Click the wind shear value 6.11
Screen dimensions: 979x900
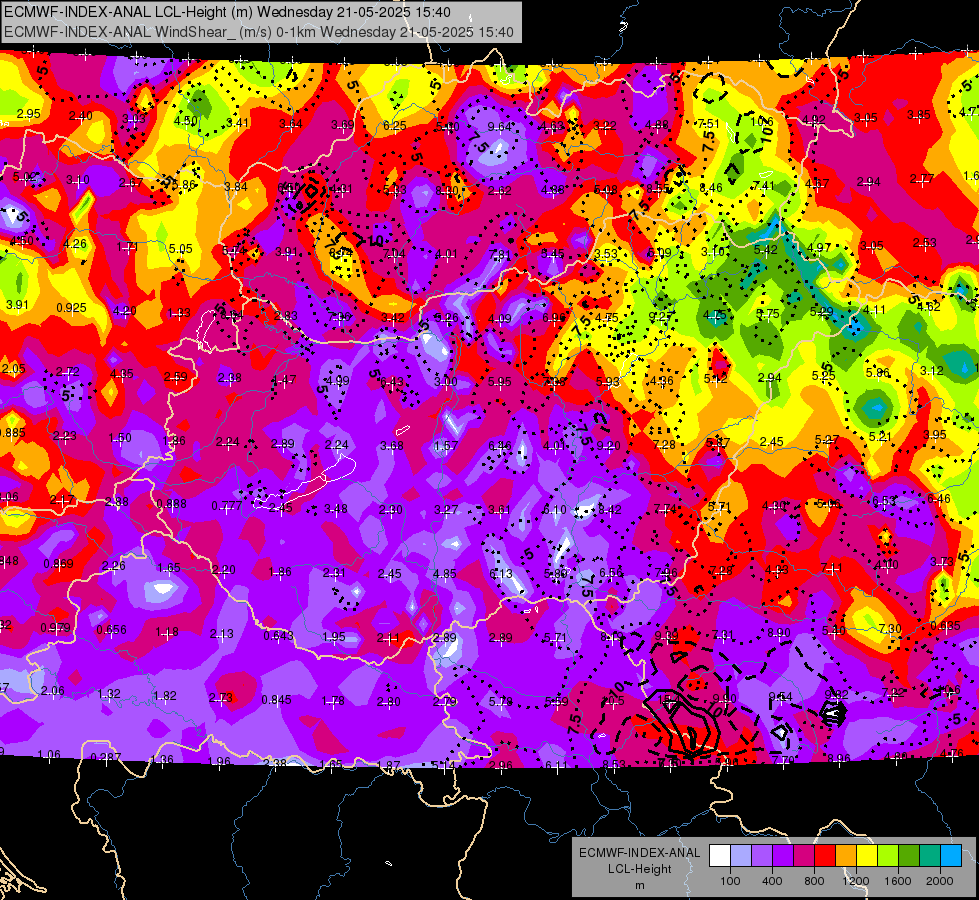tap(556, 765)
